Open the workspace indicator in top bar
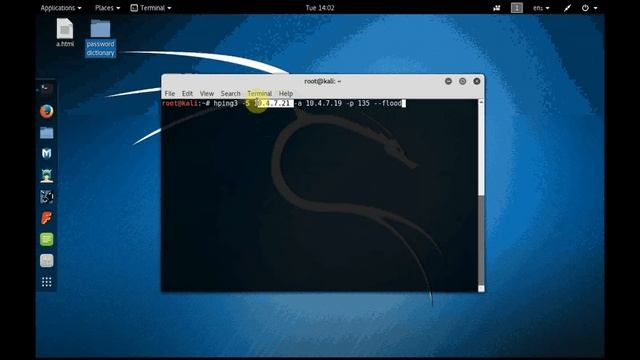This screenshot has width=640, height=360. pyautogui.click(x=517, y=8)
